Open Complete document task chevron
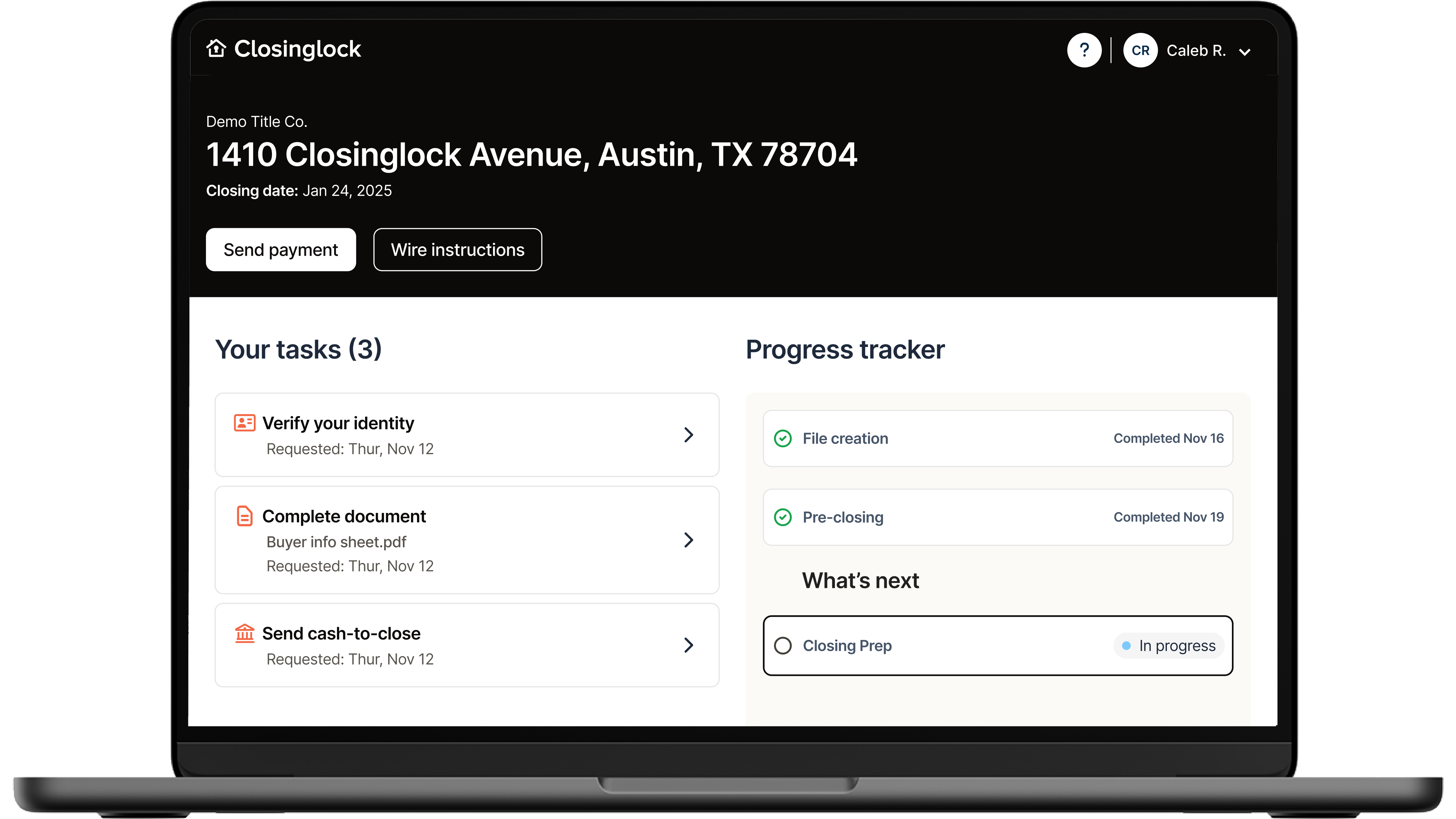 point(688,540)
